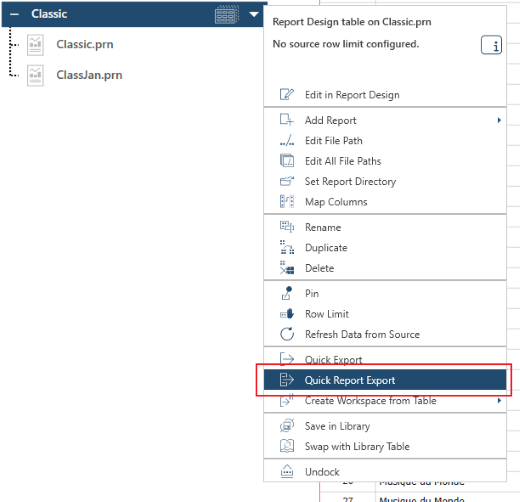
Task: Collapse the Classic table with minus button
Action: (14, 14)
